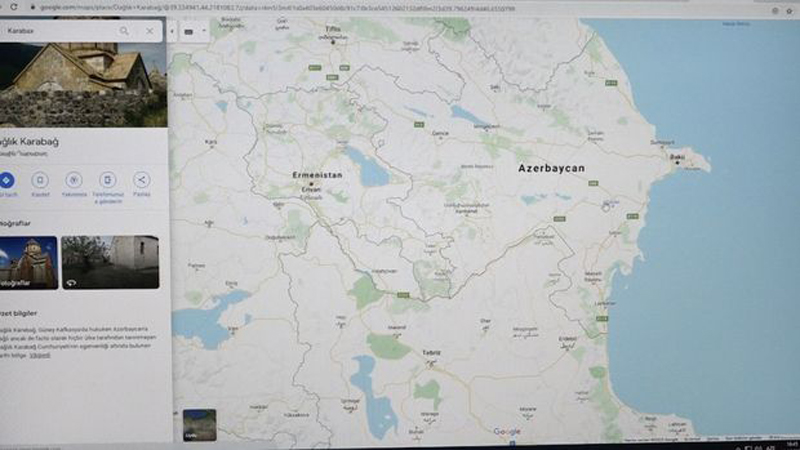800x450 pixels.
Task: Click the Paylaş share icon
Action: point(141,180)
